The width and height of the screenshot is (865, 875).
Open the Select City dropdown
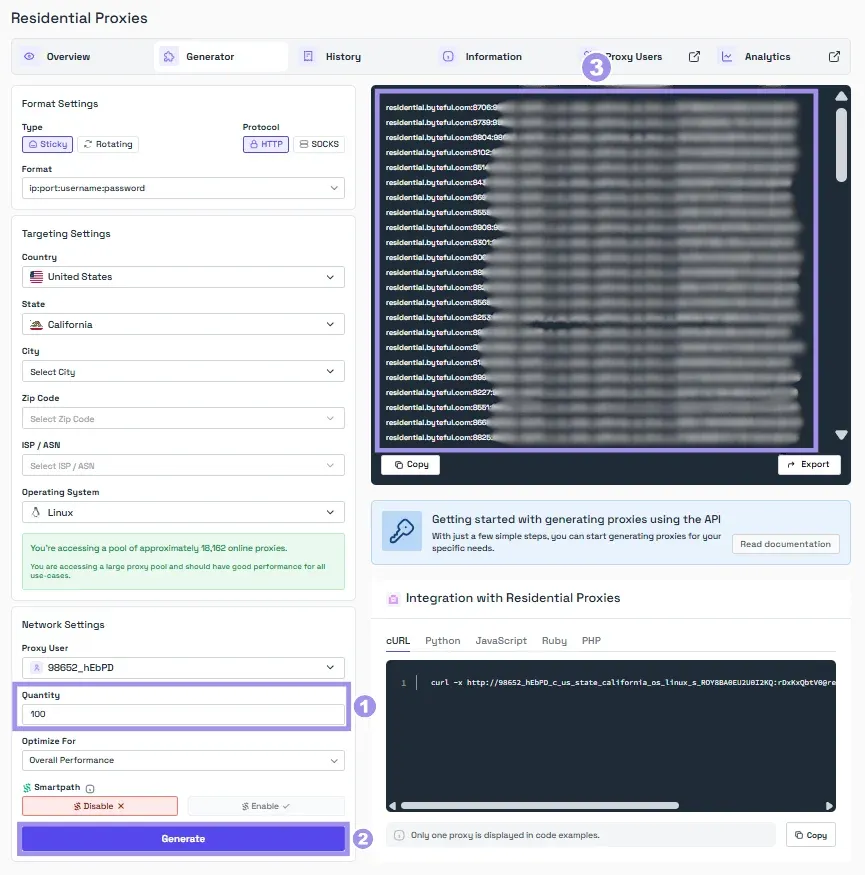tap(183, 372)
